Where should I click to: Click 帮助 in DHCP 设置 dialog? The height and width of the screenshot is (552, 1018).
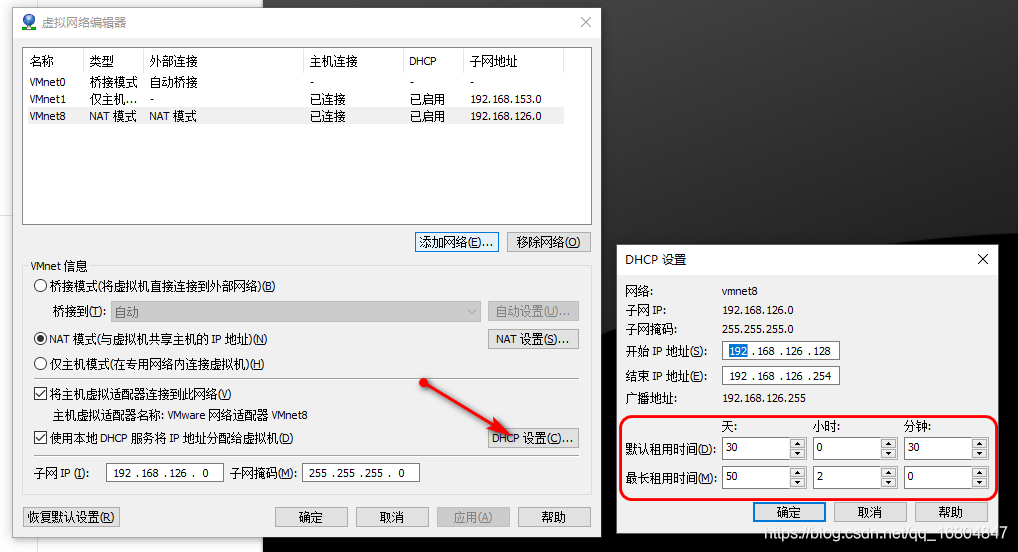951,512
